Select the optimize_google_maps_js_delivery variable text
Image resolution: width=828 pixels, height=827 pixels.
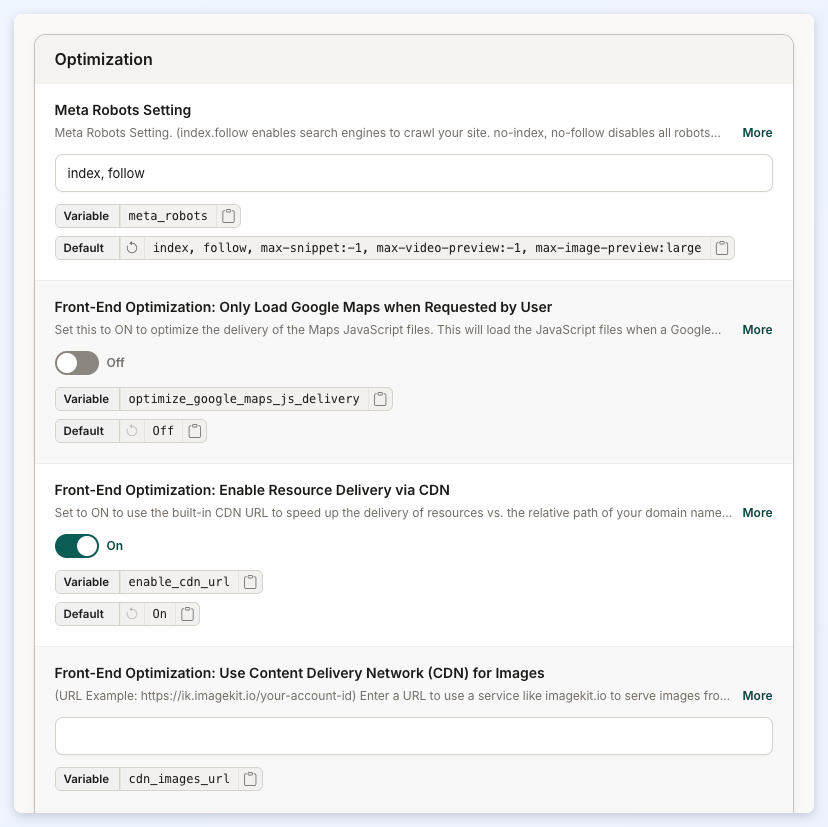pyautogui.click(x=244, y=399)
